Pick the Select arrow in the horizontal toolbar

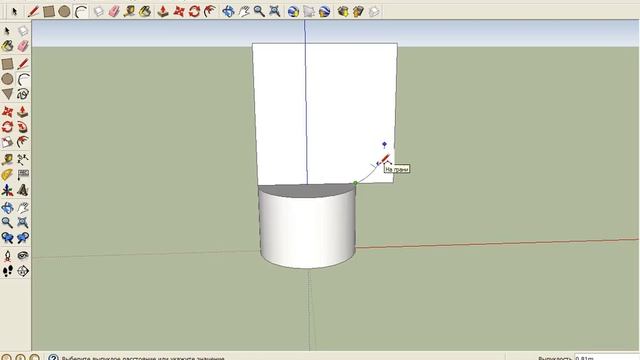point(15,11)
